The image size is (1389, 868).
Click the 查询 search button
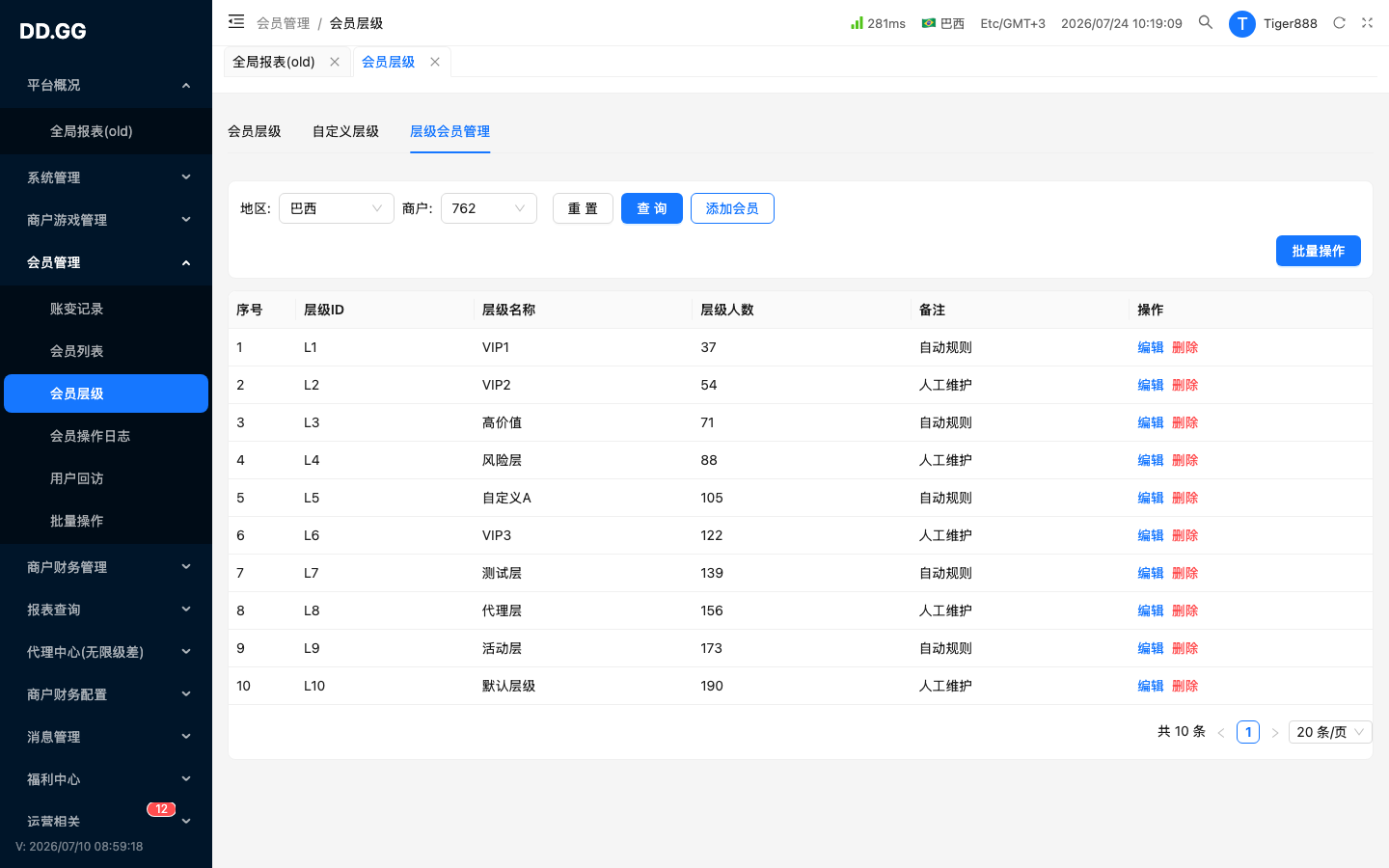coord(652,208)
